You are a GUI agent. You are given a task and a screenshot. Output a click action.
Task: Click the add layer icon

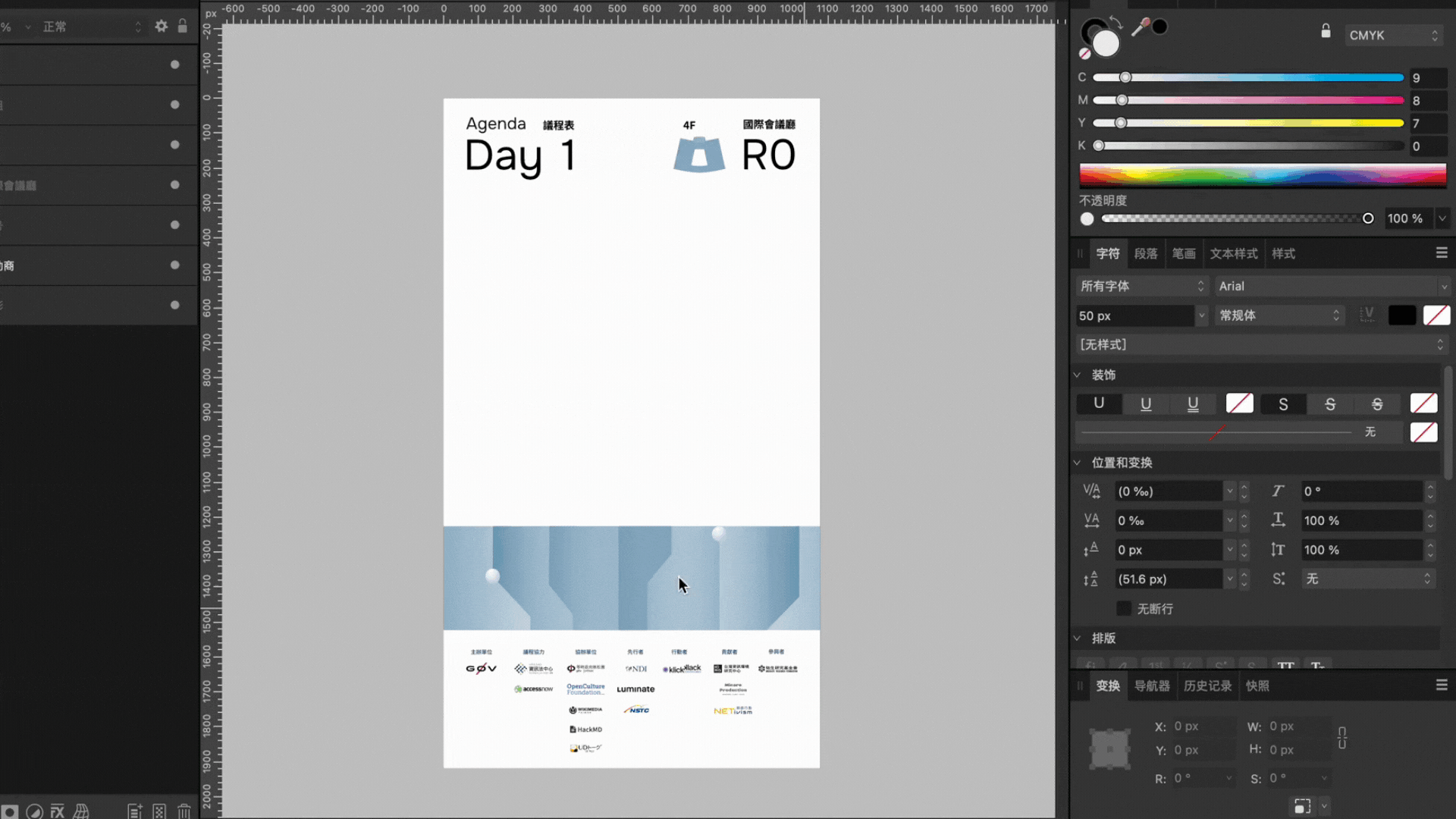tap(135, 811)
